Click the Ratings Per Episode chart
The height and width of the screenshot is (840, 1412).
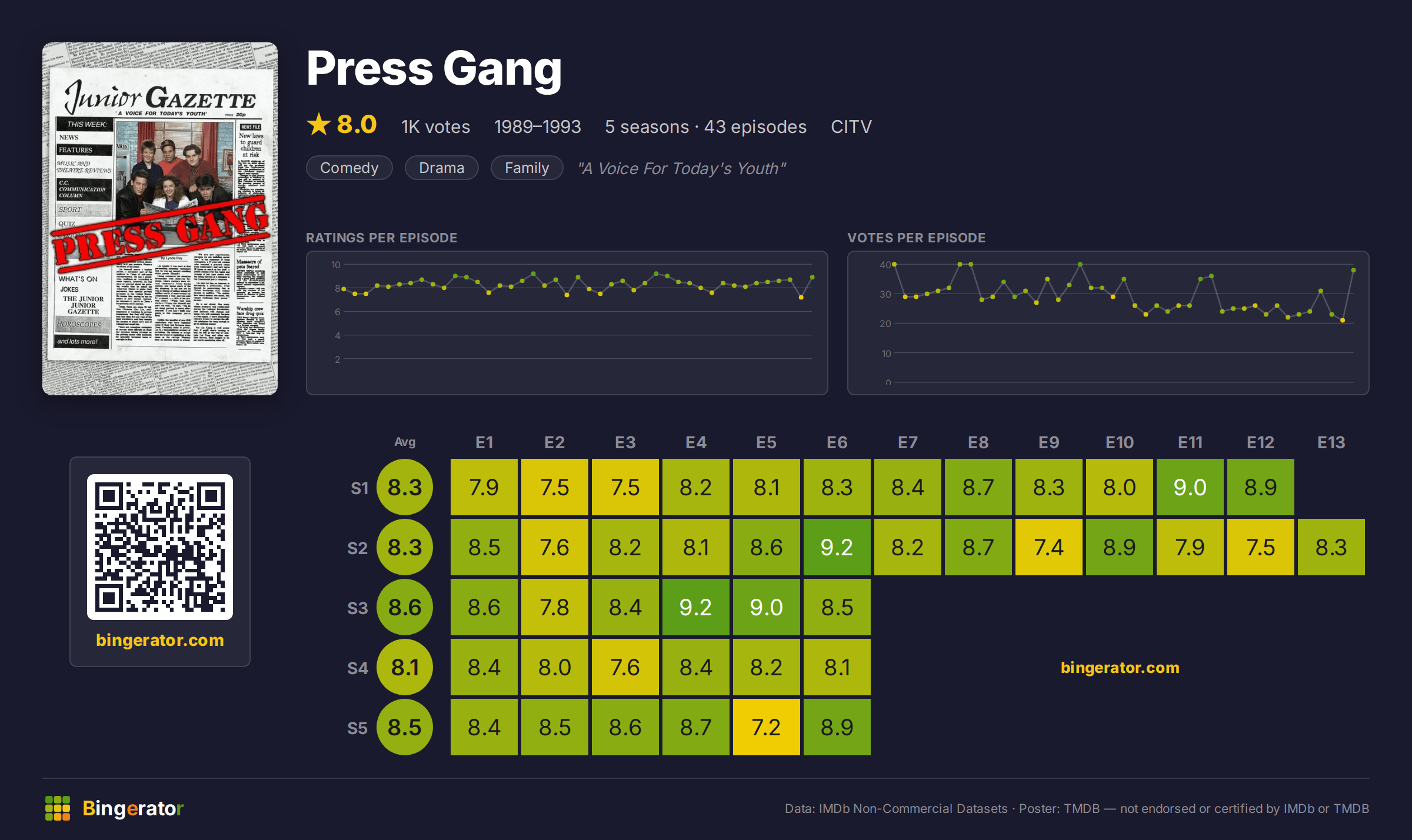pos(567,323)
